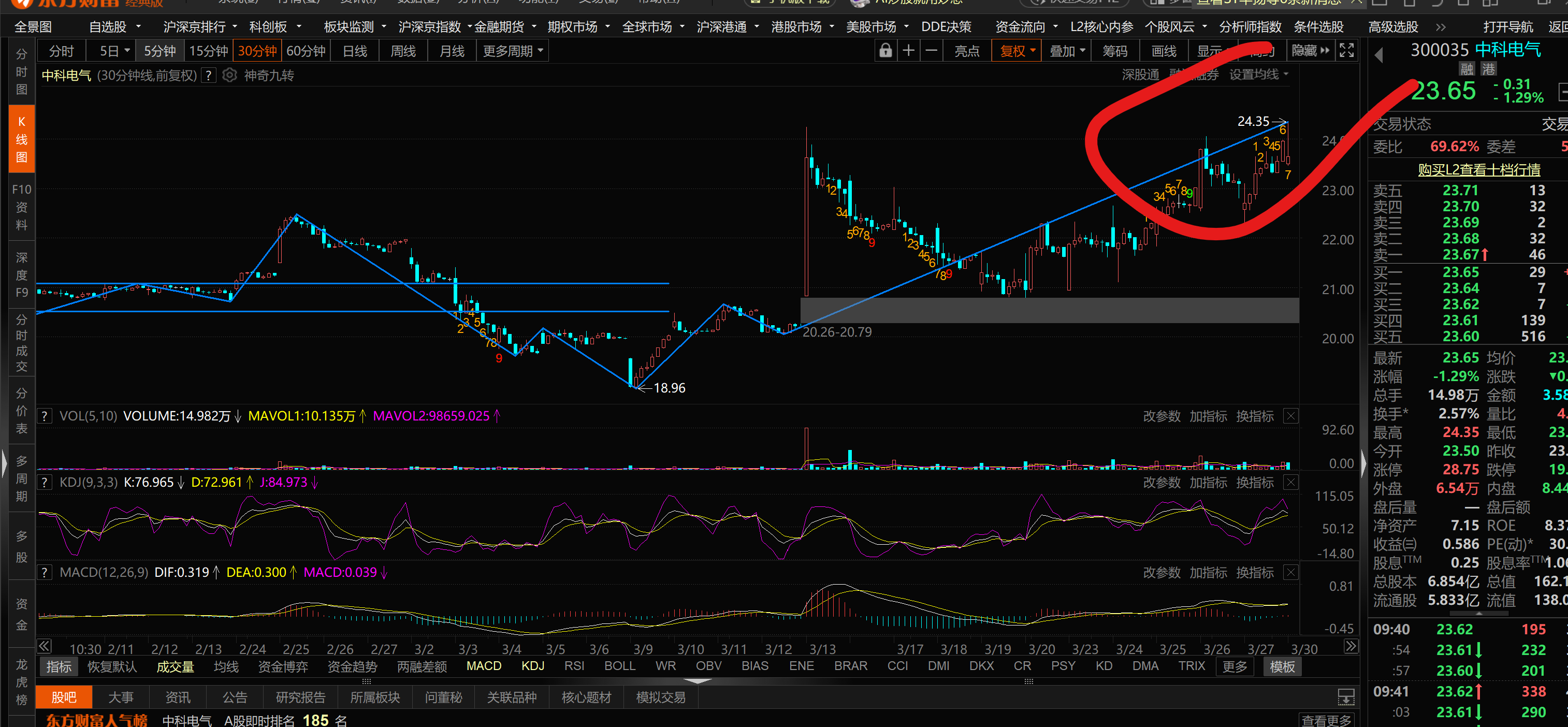Image resolution: width=1568 pixels, height=727 pixels.
Task: Open 更多周期 dropdown
Action: pos(513,51)
